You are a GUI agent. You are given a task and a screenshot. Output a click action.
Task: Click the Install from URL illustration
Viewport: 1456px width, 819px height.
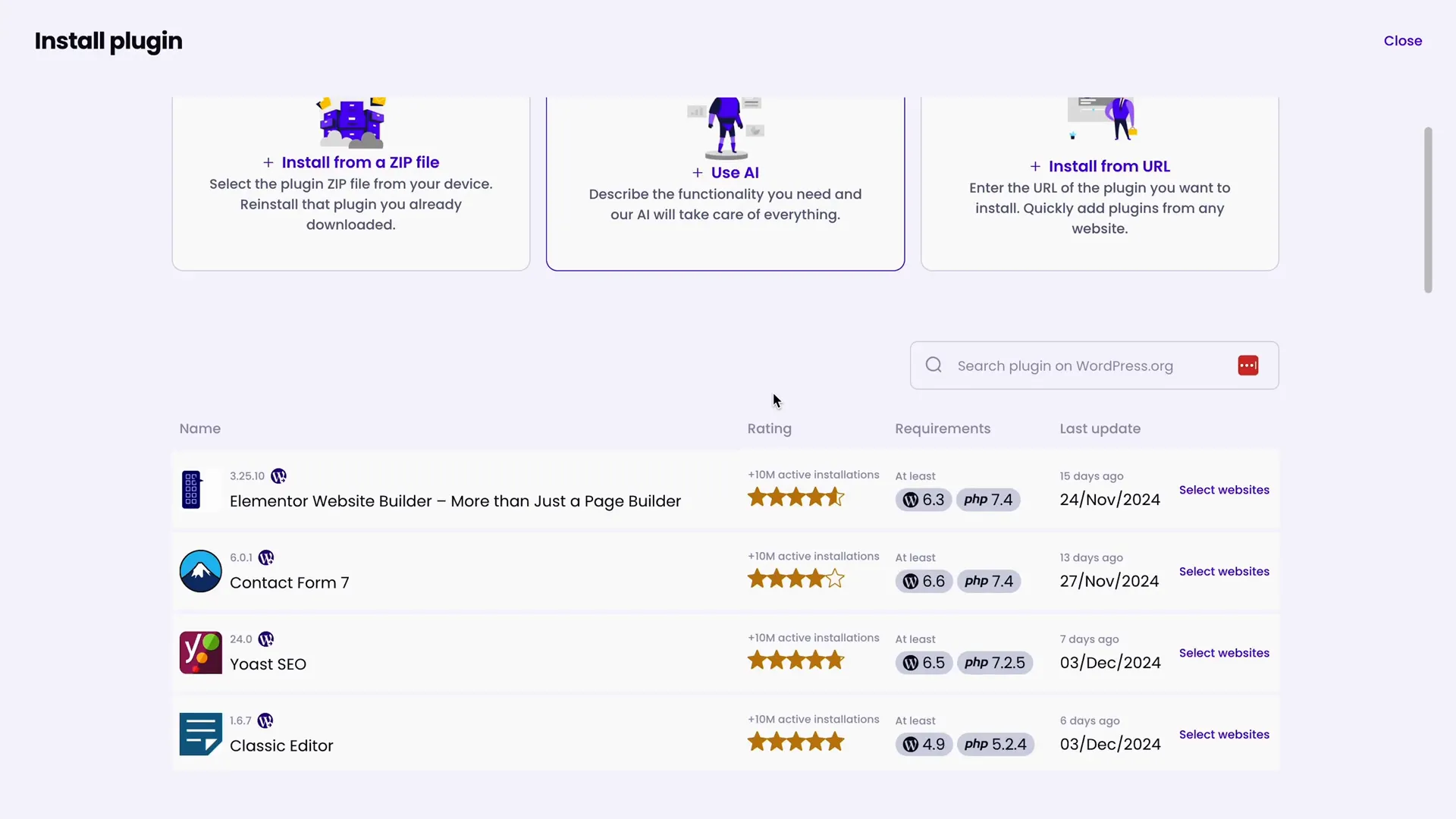coord(1101,118)
